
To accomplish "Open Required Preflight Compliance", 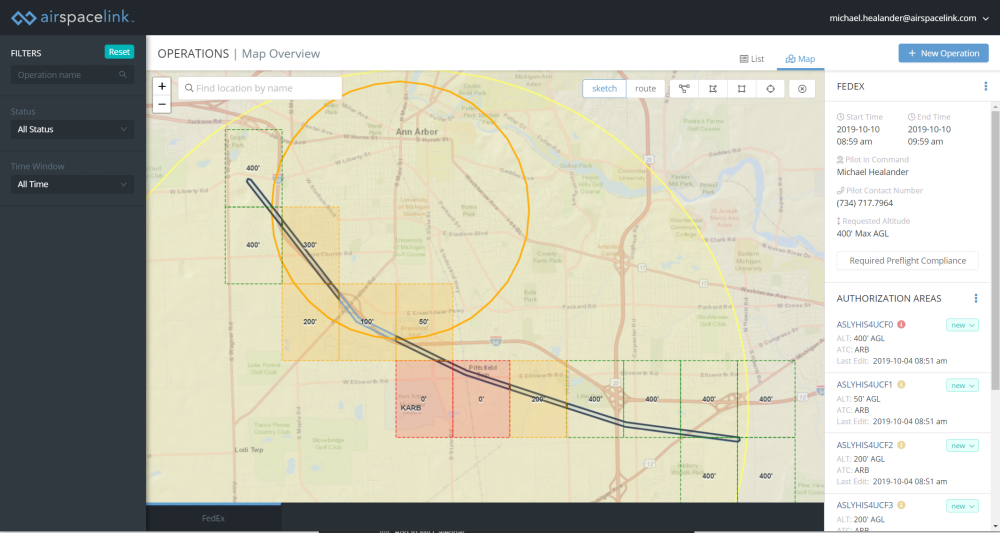I will (x=908, y=260).
